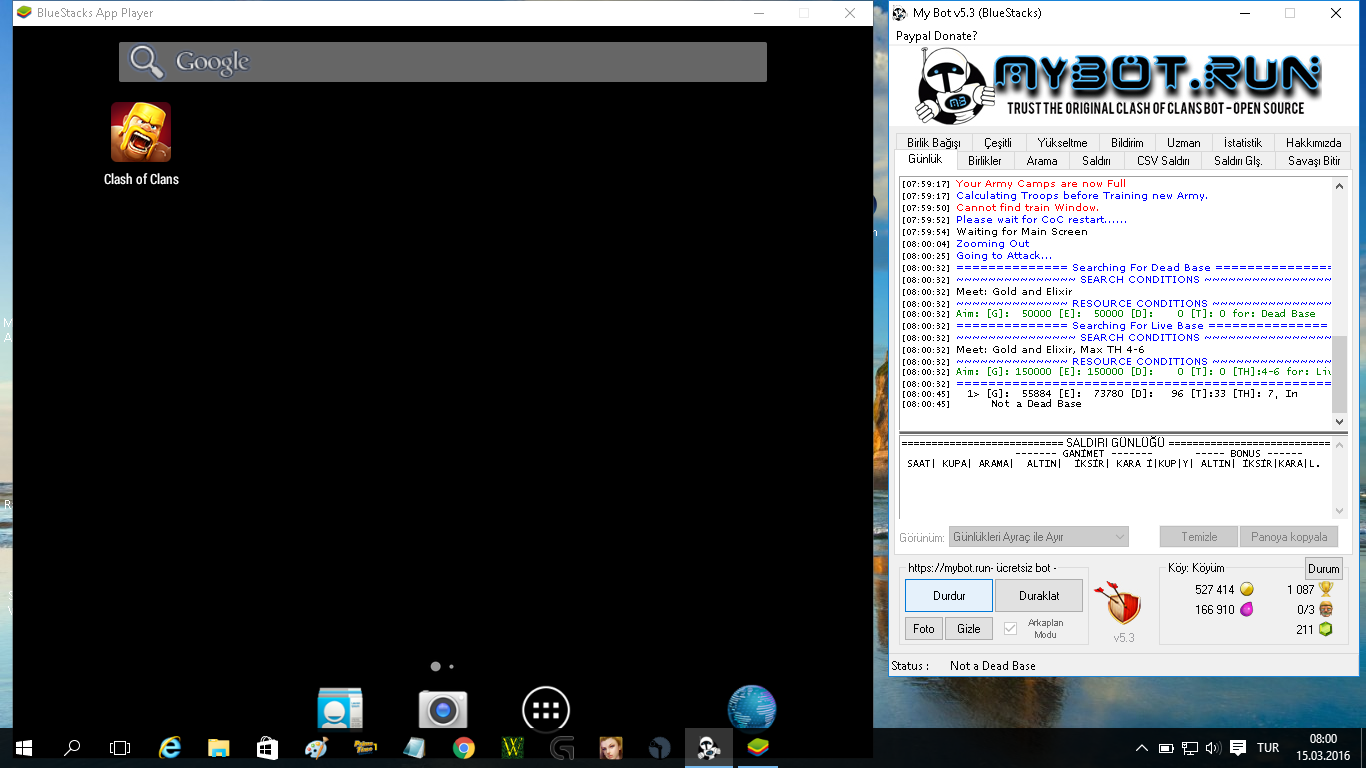Open the BlueStacks app drawer icon
1366x768 pixels.
[545, 710]
